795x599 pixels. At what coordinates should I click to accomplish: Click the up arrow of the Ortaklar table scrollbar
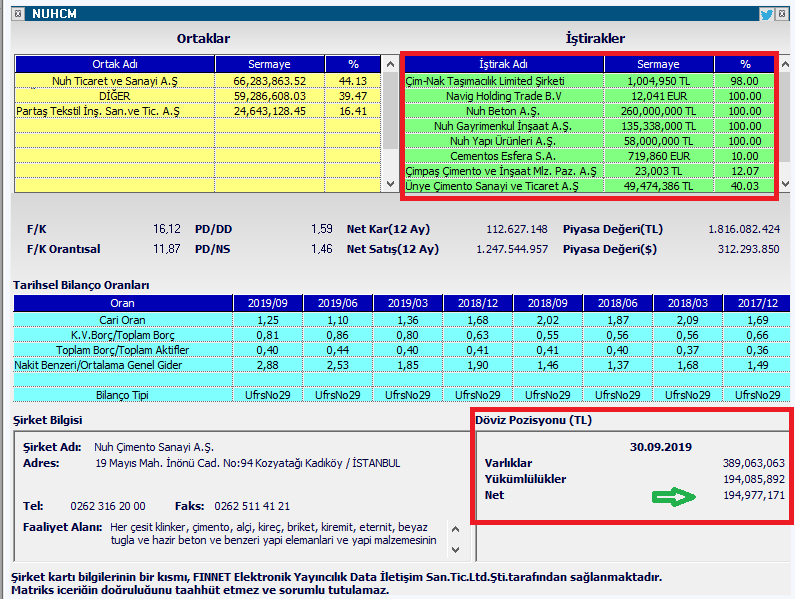click(x=390, y=64)
